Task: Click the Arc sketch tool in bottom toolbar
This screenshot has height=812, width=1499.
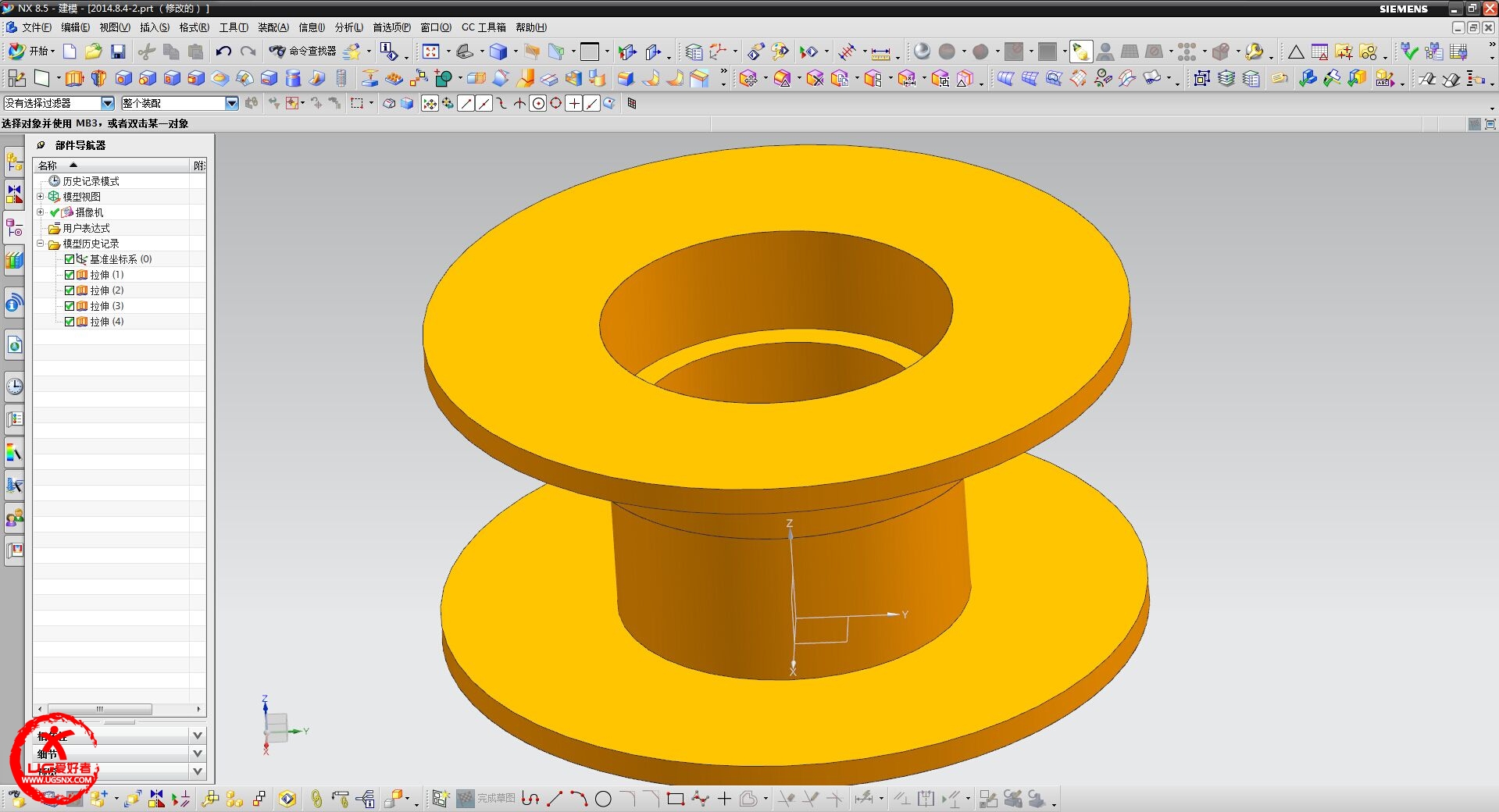Action: (x=579, y=799)
